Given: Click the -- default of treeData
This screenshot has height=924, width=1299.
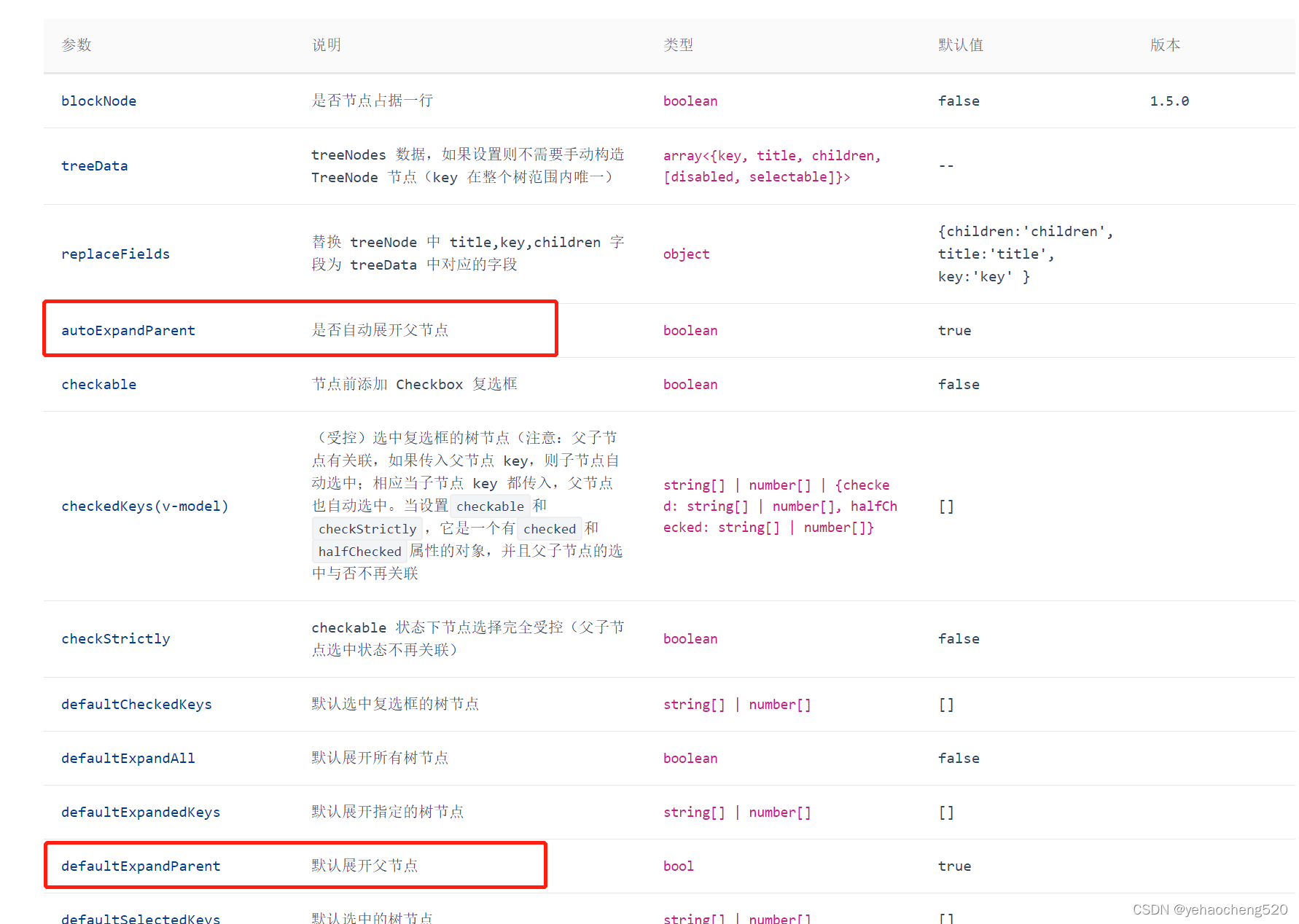Looking at the screenshot, I should coord(946,165).
